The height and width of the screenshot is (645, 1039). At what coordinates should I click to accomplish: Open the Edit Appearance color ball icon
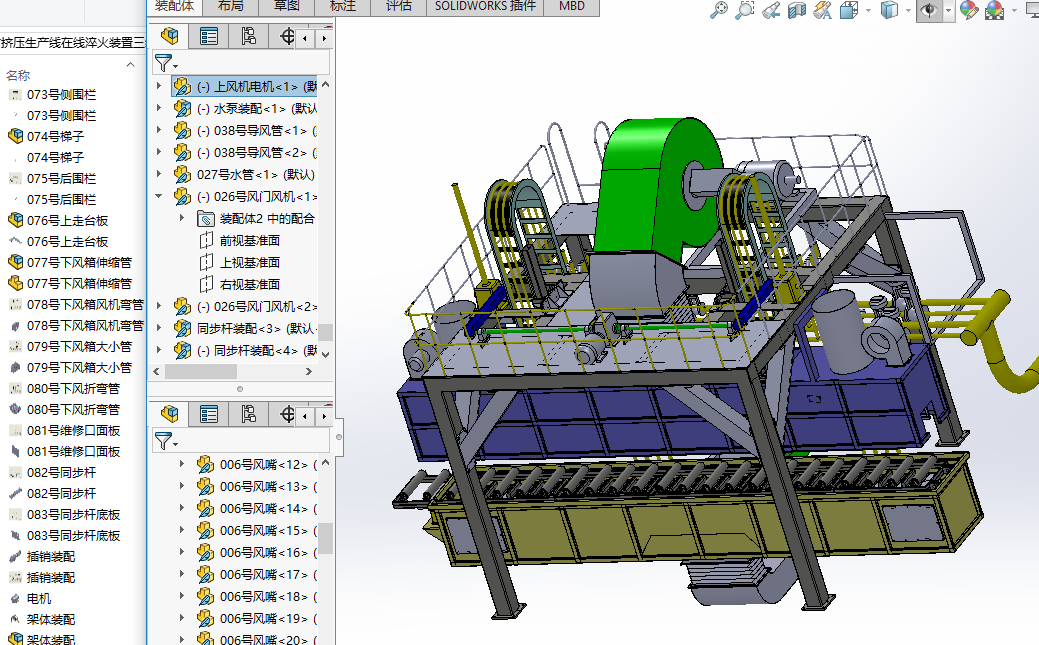(x=968, y=10)
